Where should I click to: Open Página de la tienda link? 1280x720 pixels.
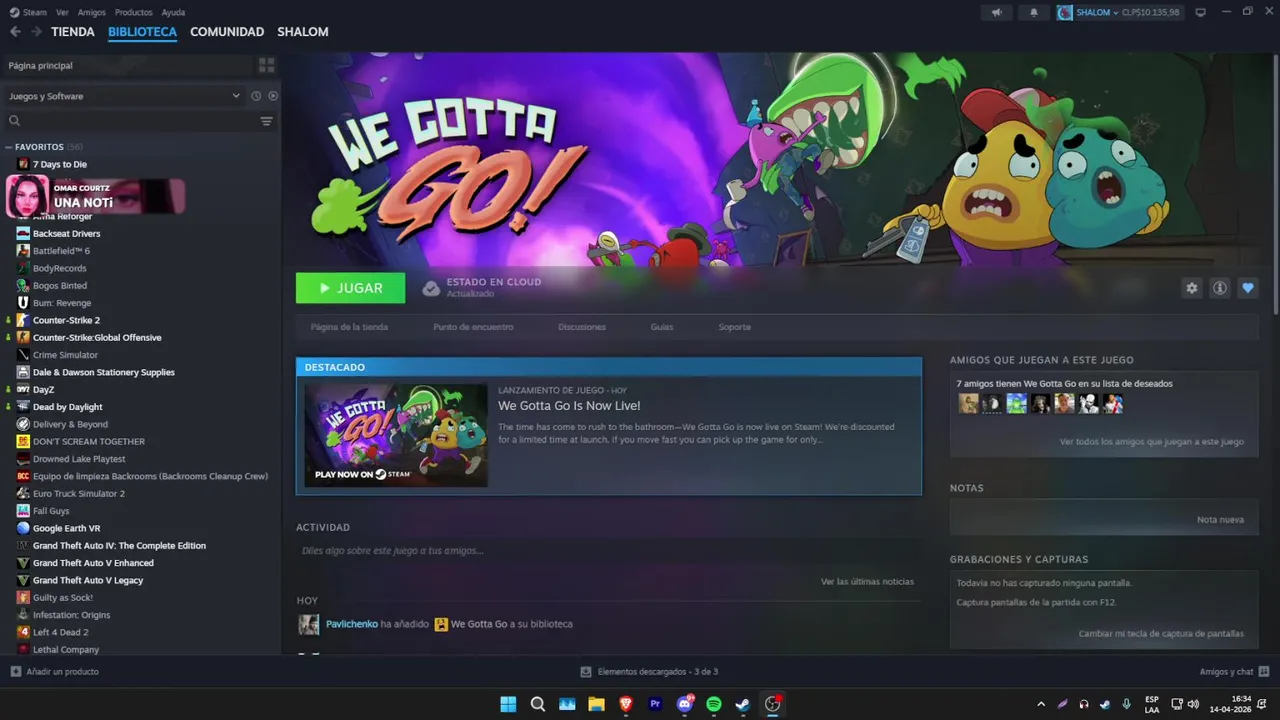tap(349, 327)
